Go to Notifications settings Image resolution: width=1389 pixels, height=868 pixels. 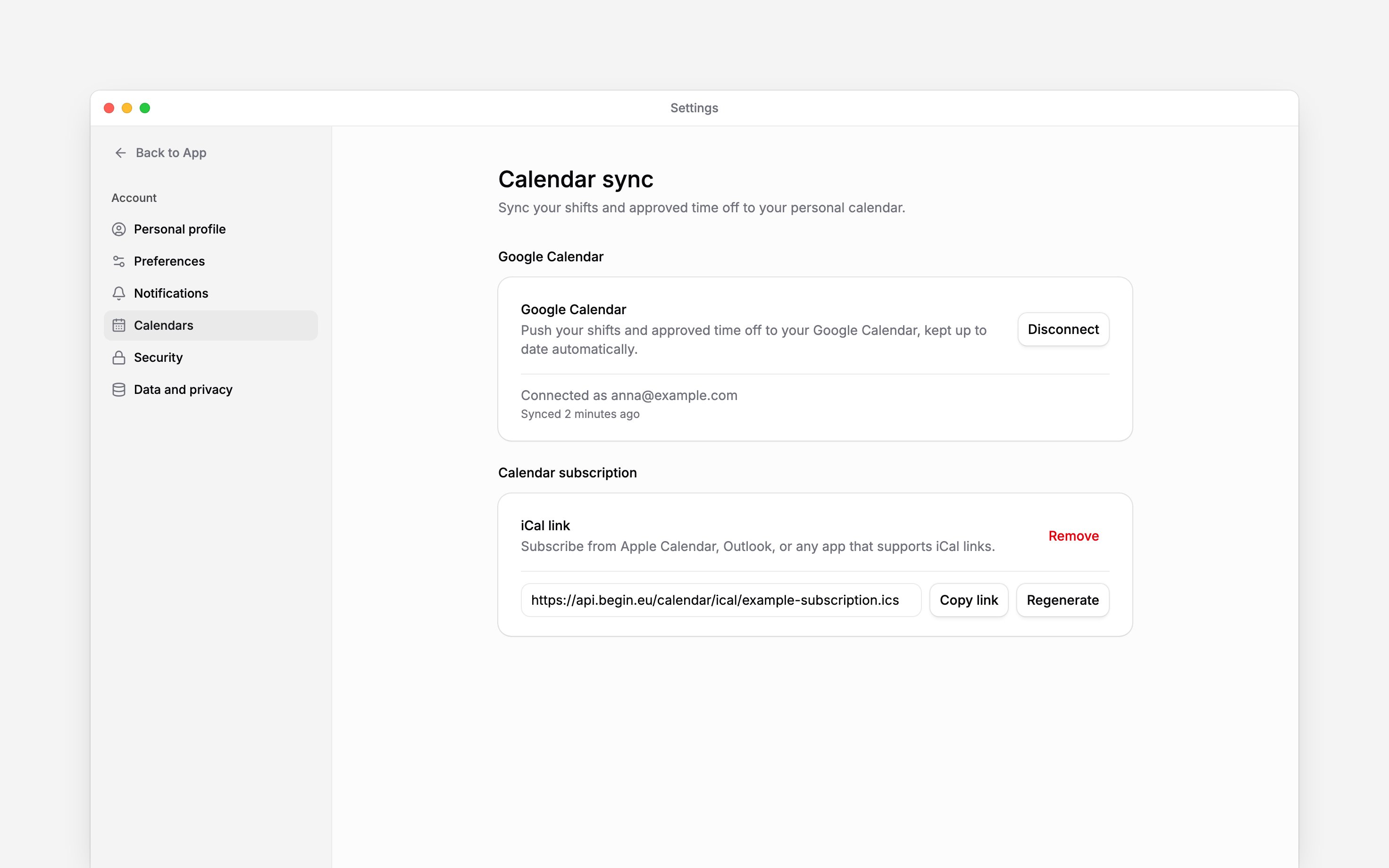click(x=210, y=293)
